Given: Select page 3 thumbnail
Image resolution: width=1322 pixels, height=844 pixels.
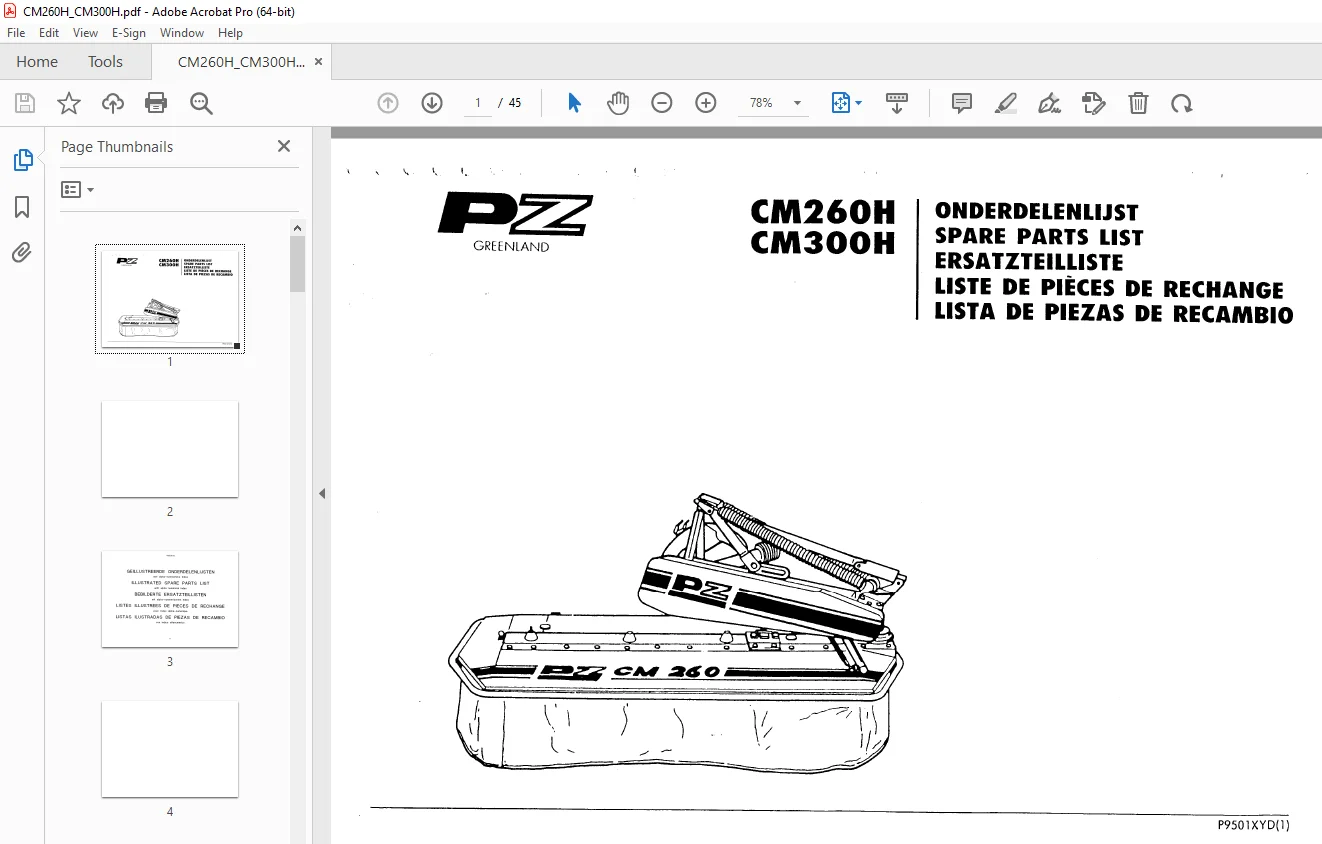Looking at the screenshot, I should [170, 599].
